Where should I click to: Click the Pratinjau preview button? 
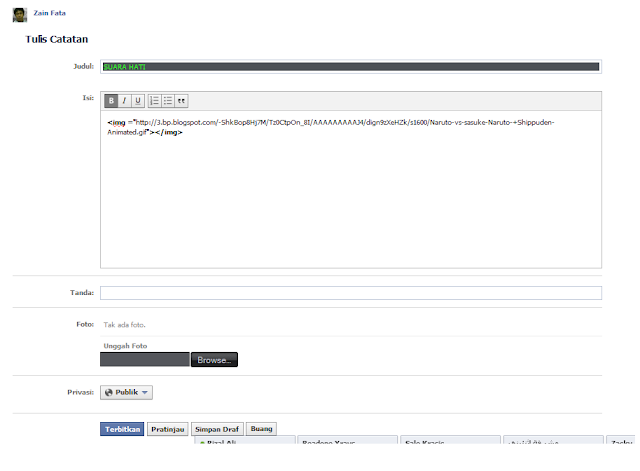[x=168, y=429]
